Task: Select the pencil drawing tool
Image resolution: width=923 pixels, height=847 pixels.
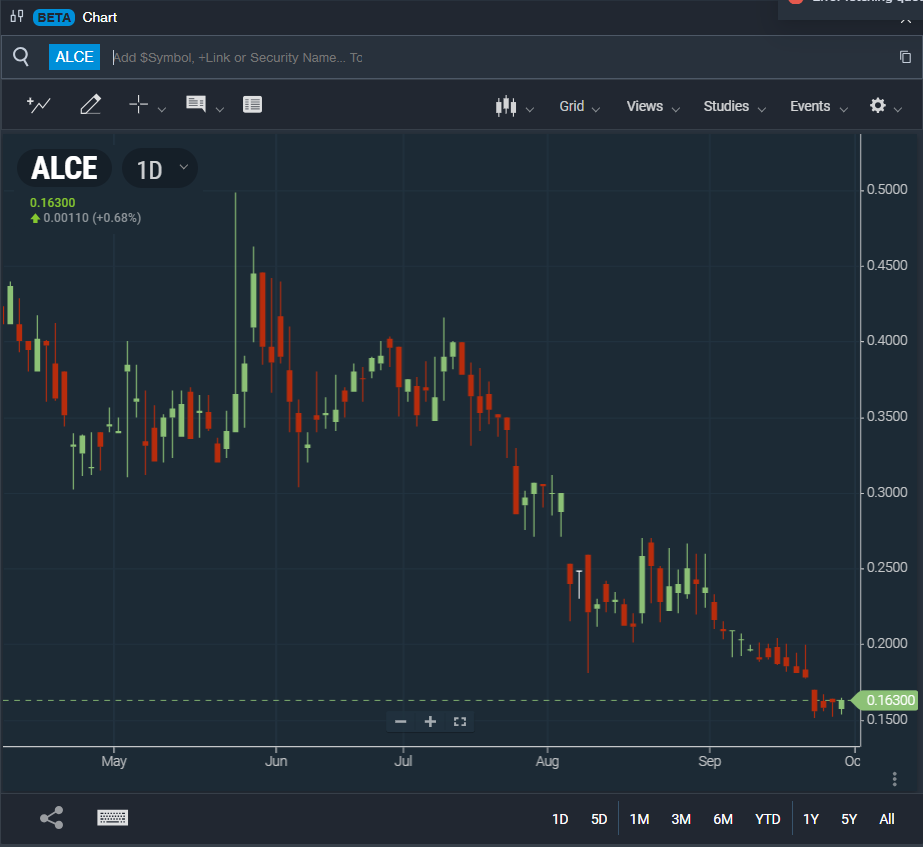Action: (x=90, y=105)
